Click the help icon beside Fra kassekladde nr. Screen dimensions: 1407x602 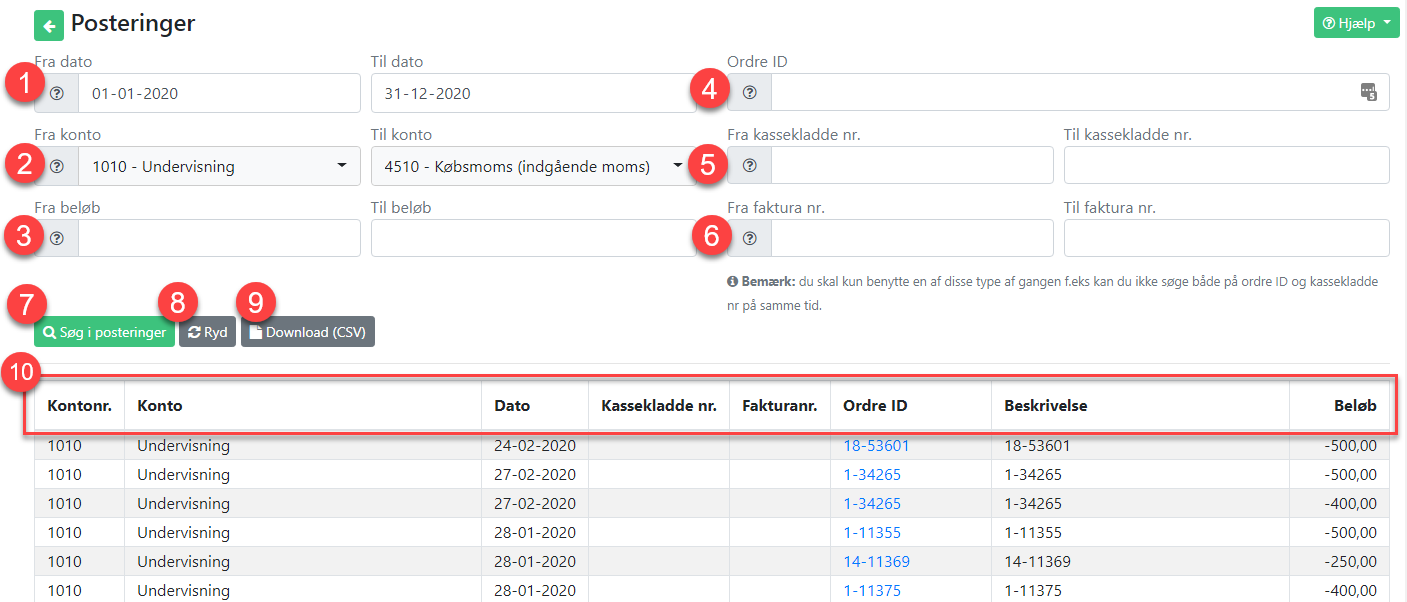[750, 166]
